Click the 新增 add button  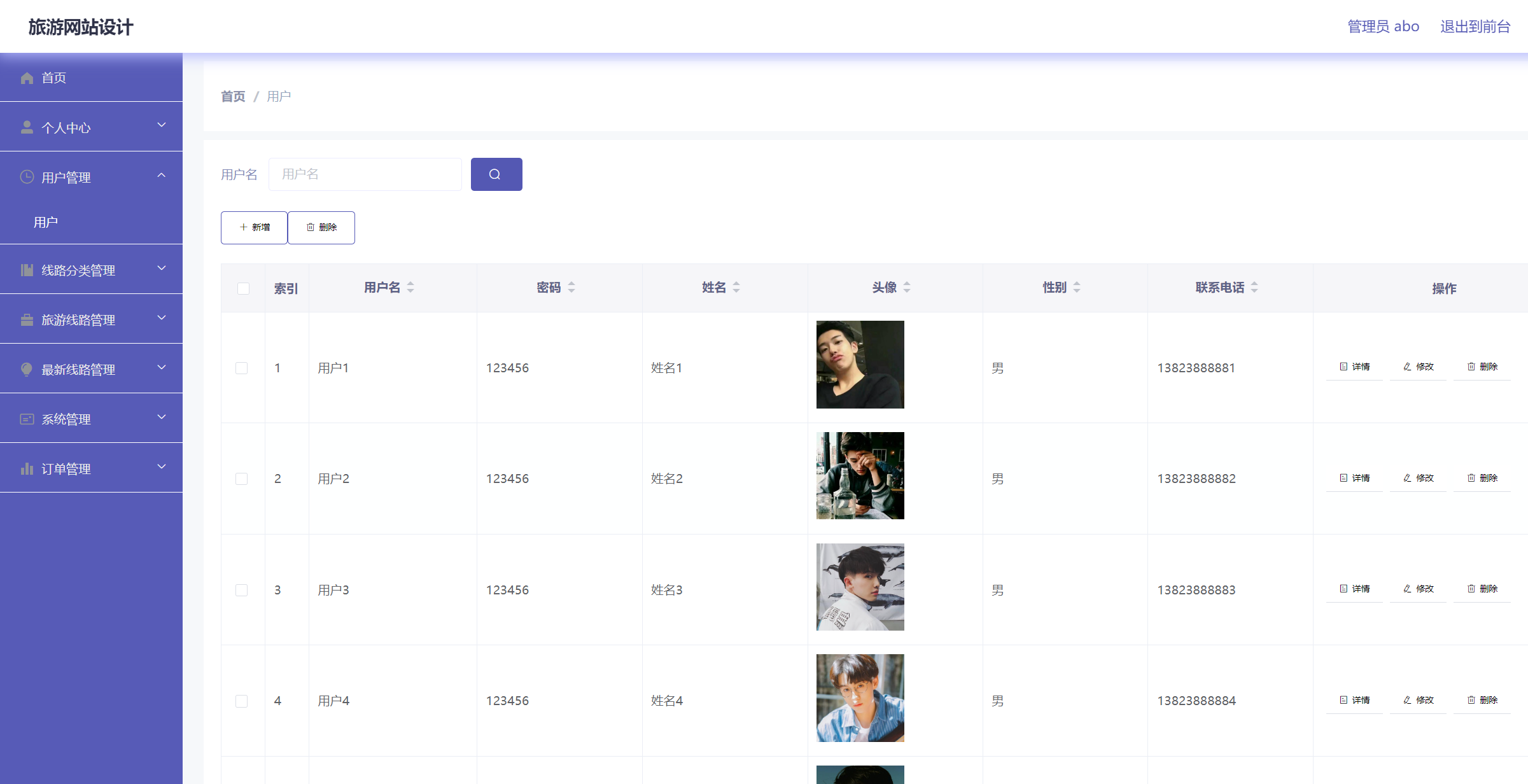click(254, 228)
